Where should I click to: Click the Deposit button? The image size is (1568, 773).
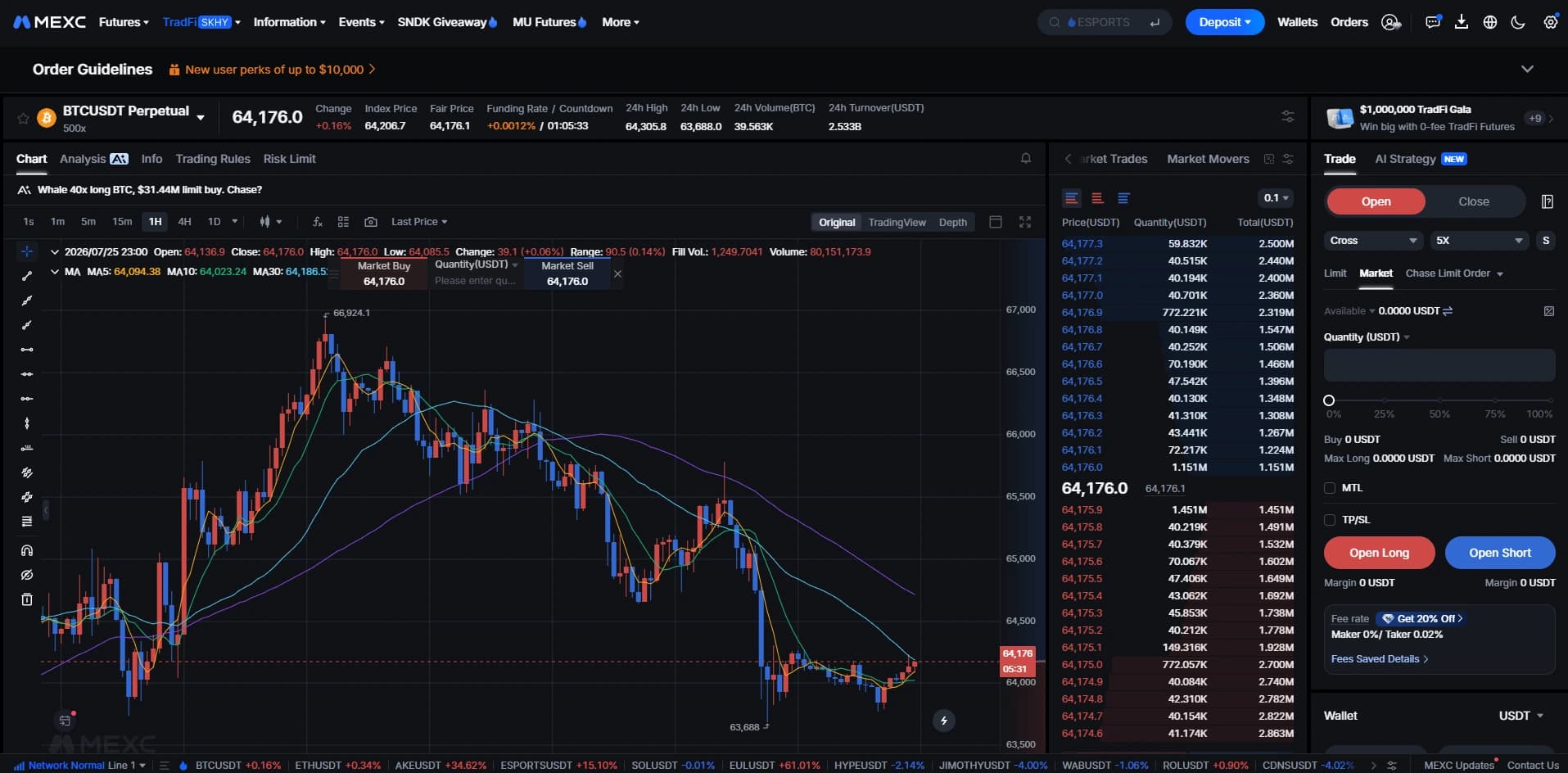(1225, 22)
